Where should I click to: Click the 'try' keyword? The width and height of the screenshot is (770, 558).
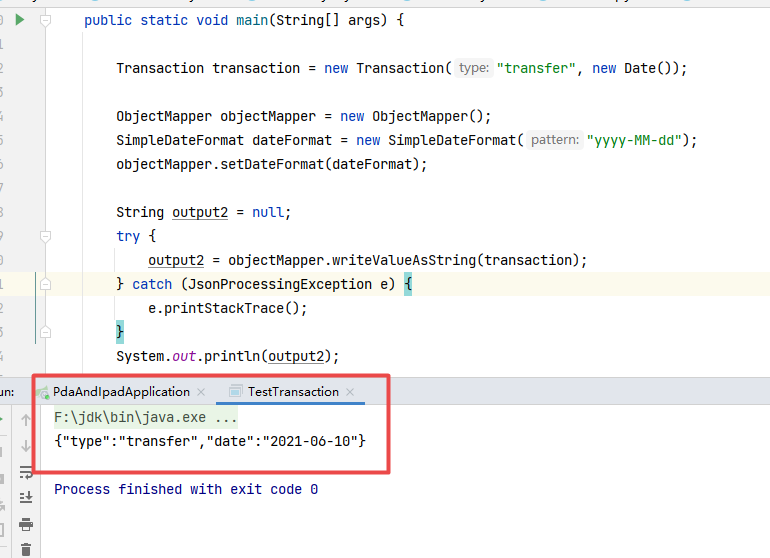point(128,236)
